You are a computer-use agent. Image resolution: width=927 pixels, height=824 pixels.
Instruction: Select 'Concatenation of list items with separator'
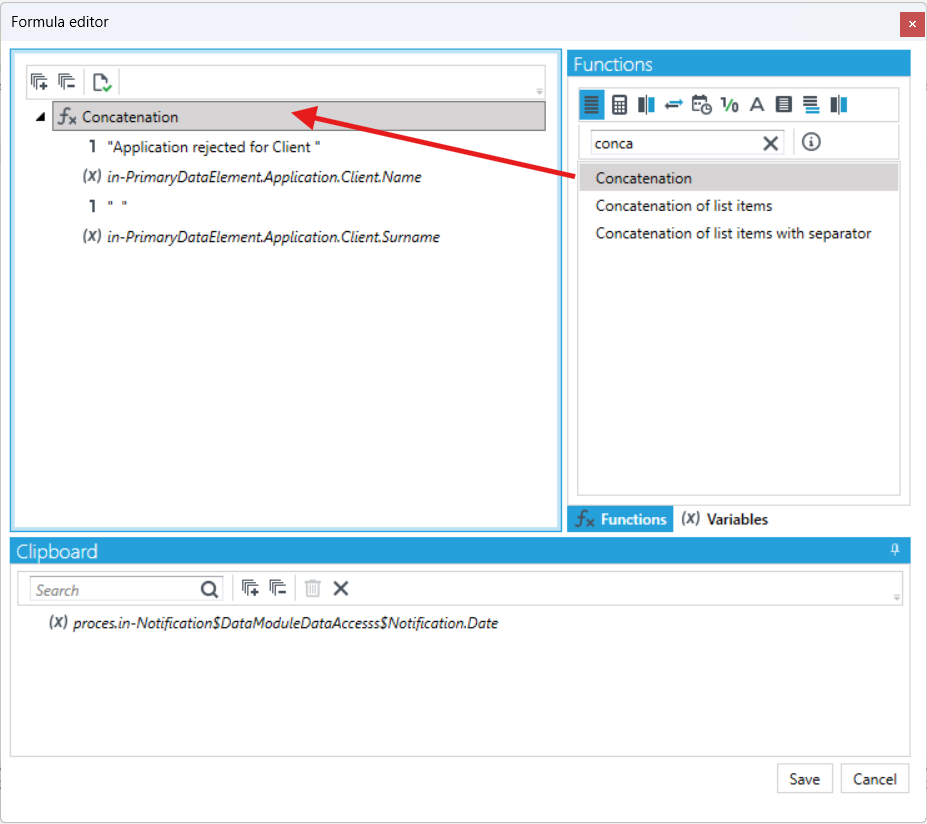pos(733,233)
